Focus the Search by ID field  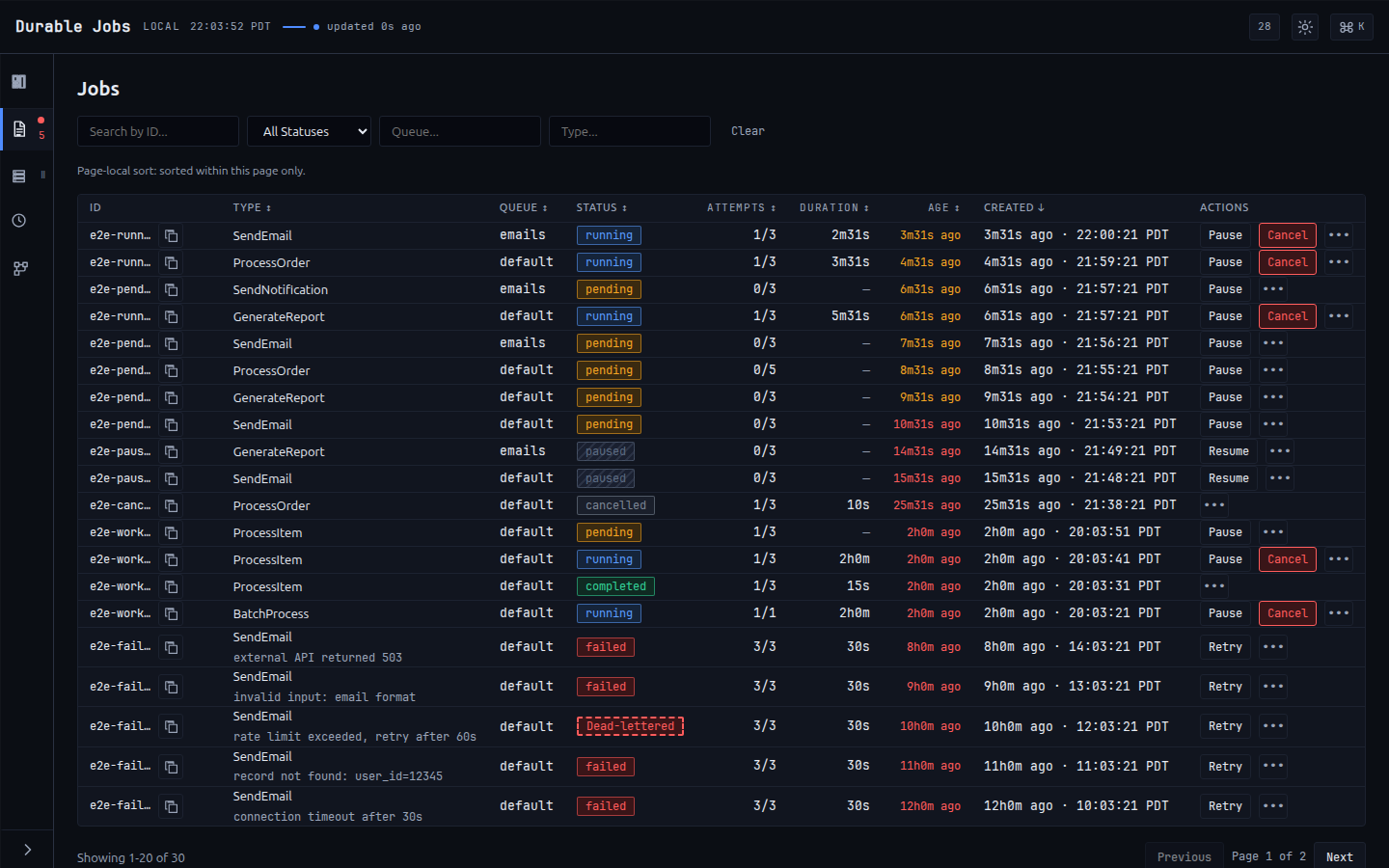(x=158, y=131)
